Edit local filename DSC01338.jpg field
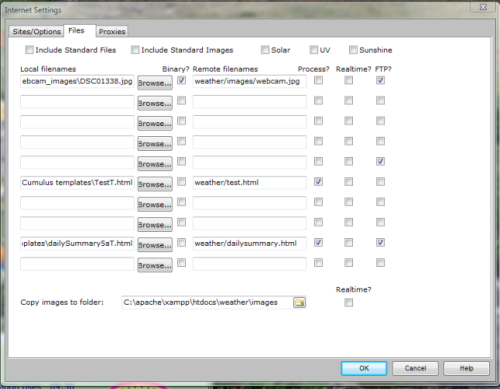 tap(77, 81)
